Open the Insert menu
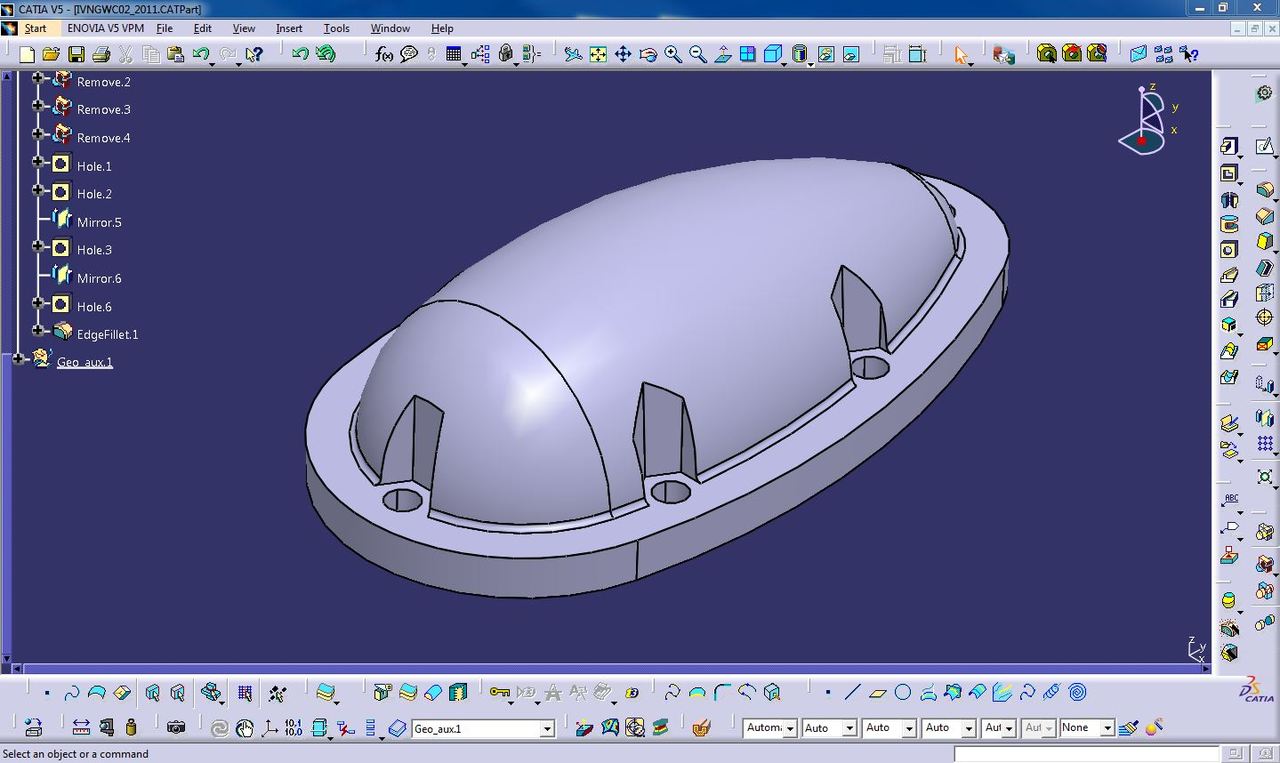The width and height of the screenshot is (1280, 763). click(289, 28)
